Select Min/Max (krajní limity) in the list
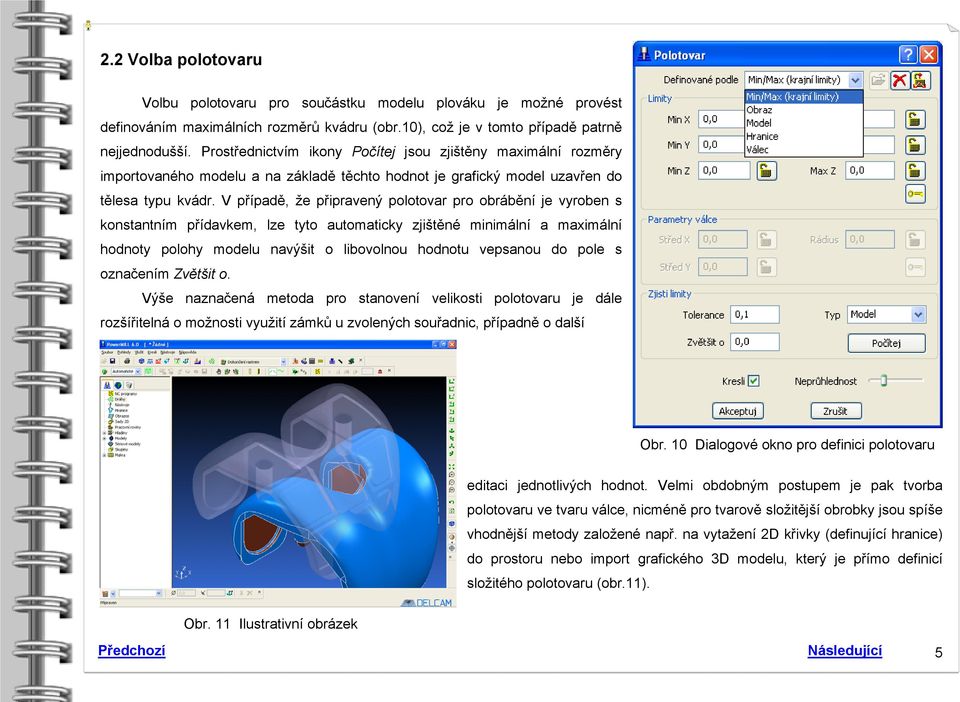960x702 pixels. (804, 97)
